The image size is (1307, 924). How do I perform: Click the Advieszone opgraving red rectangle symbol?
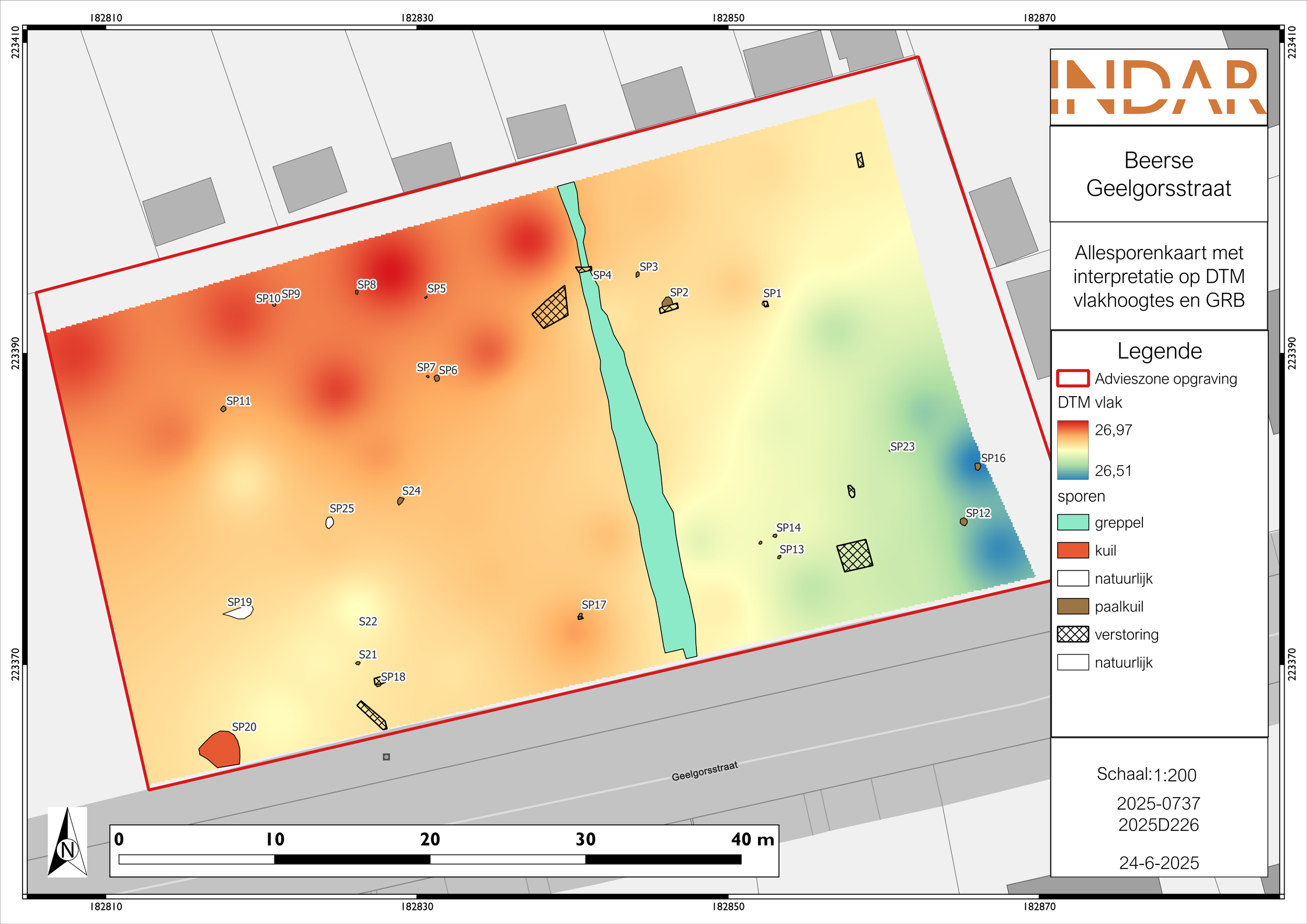coord(1072,378)
